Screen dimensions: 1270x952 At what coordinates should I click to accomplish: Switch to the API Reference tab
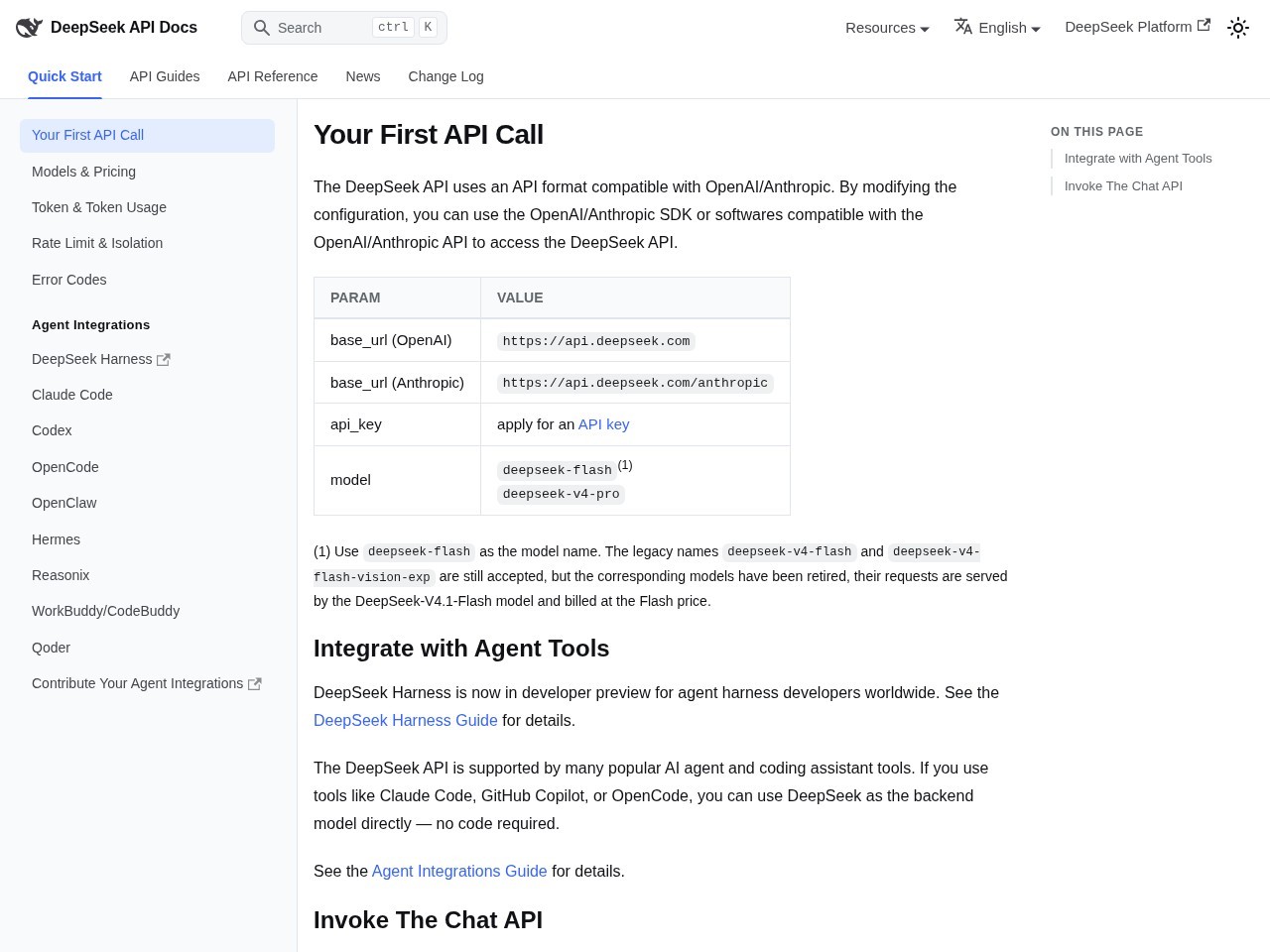pos(273,76)
